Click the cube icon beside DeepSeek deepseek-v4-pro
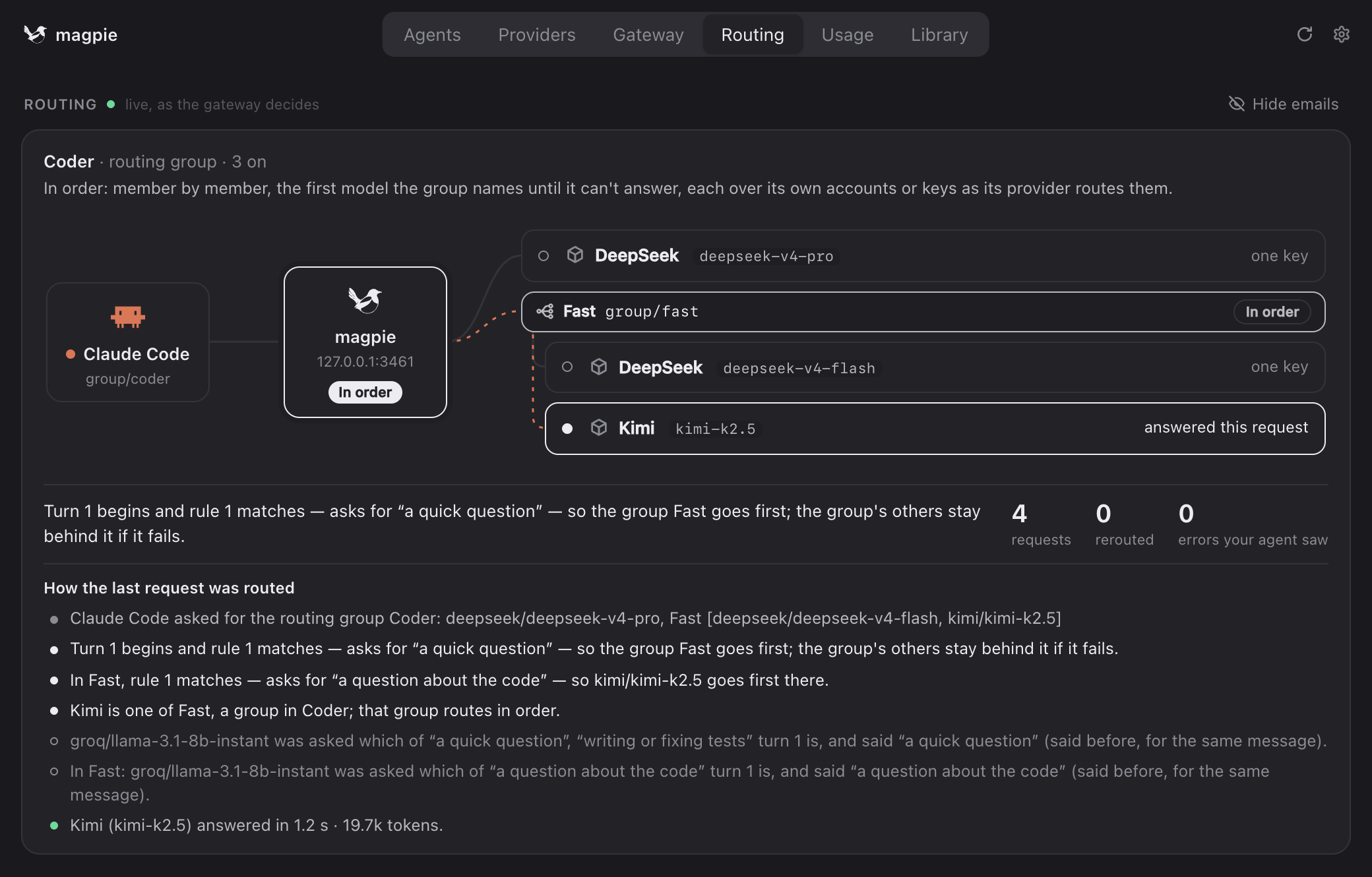1372x877 pixels. pyautogui.click(x=575, y=255)
